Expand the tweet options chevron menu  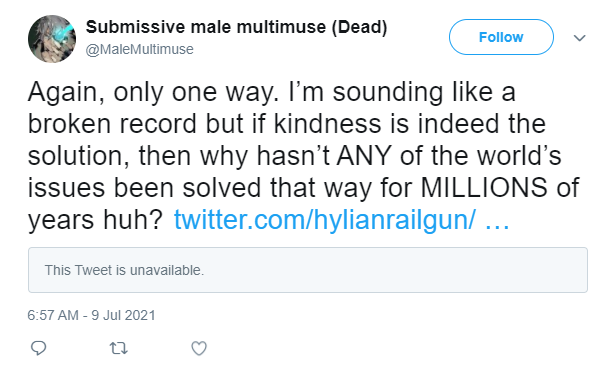click(x=579, y=38)
